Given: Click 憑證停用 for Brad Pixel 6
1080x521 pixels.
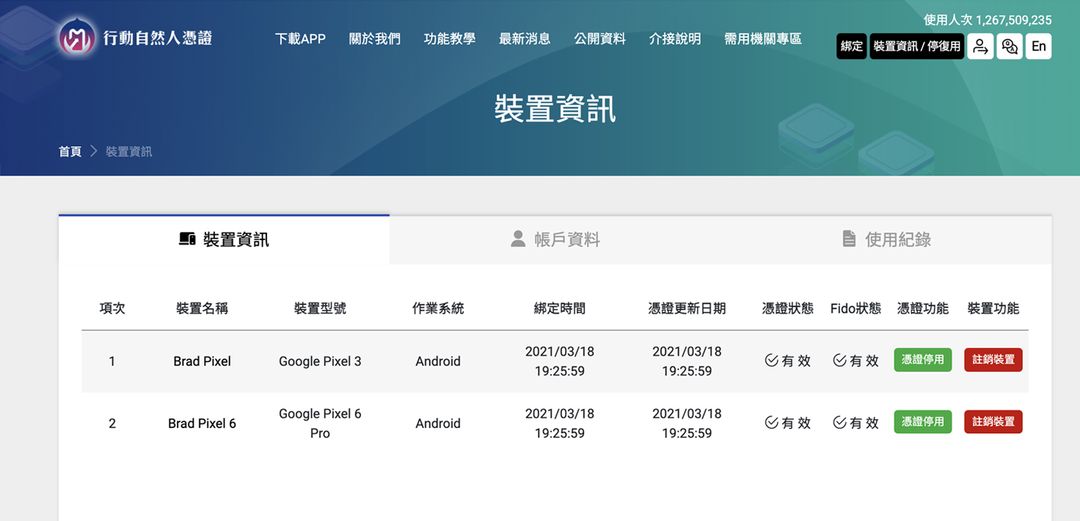Looking at the screenshot, I should (923, 422).
